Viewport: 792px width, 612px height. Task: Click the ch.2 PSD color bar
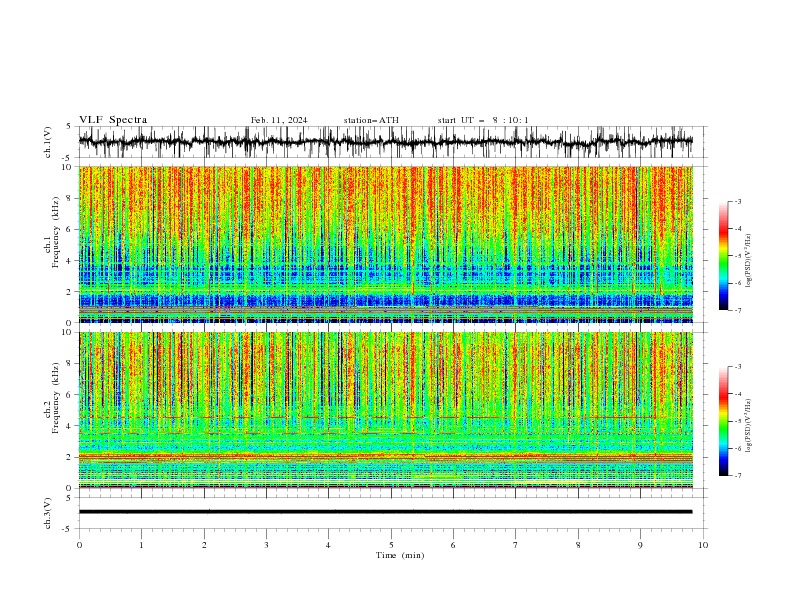(724, 421)
